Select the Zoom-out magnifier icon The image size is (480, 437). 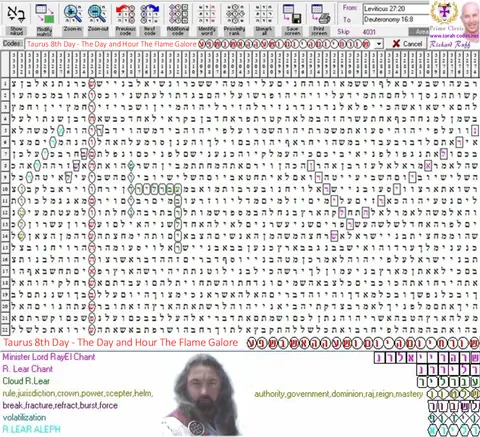click(97, 14)
